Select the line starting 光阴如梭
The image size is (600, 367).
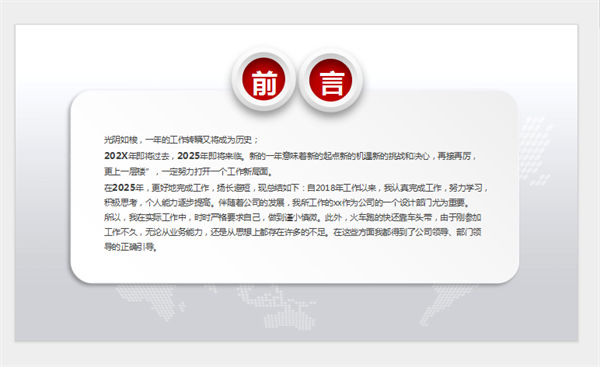tap(182, 140)
